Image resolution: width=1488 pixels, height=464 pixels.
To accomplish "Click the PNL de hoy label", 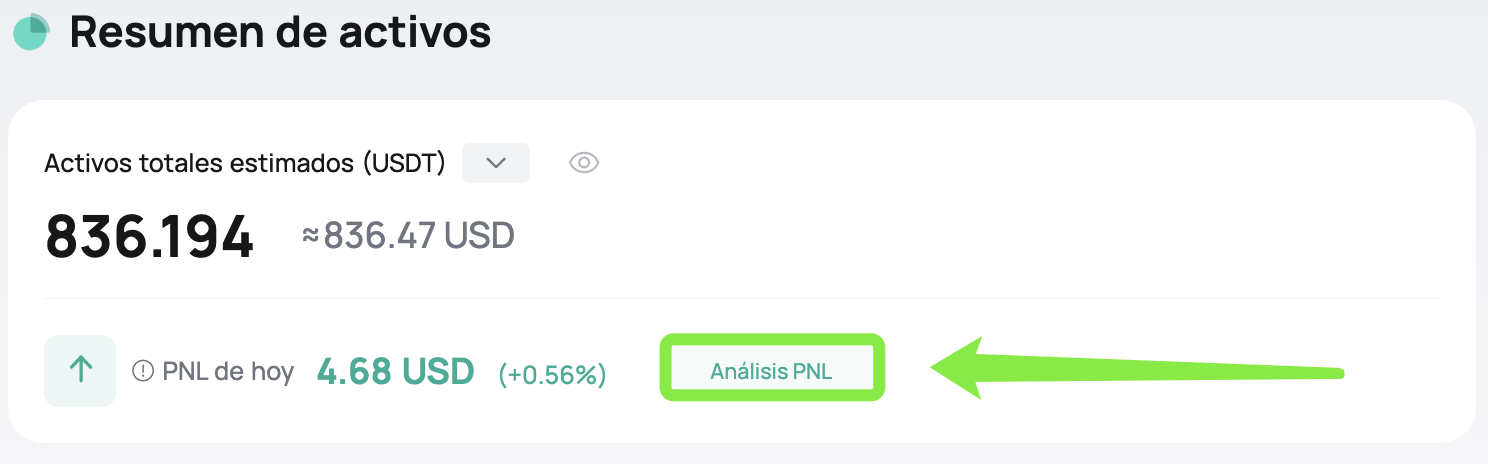I will point(228,372).
